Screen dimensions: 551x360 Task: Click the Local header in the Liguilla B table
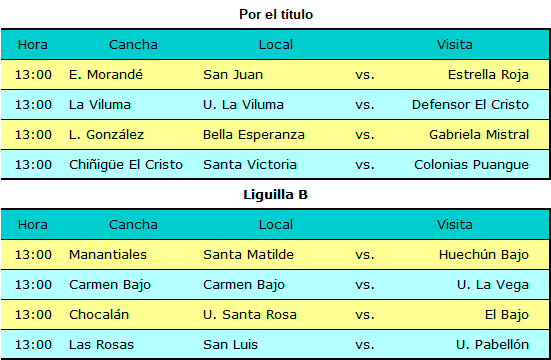coord(276,225)
